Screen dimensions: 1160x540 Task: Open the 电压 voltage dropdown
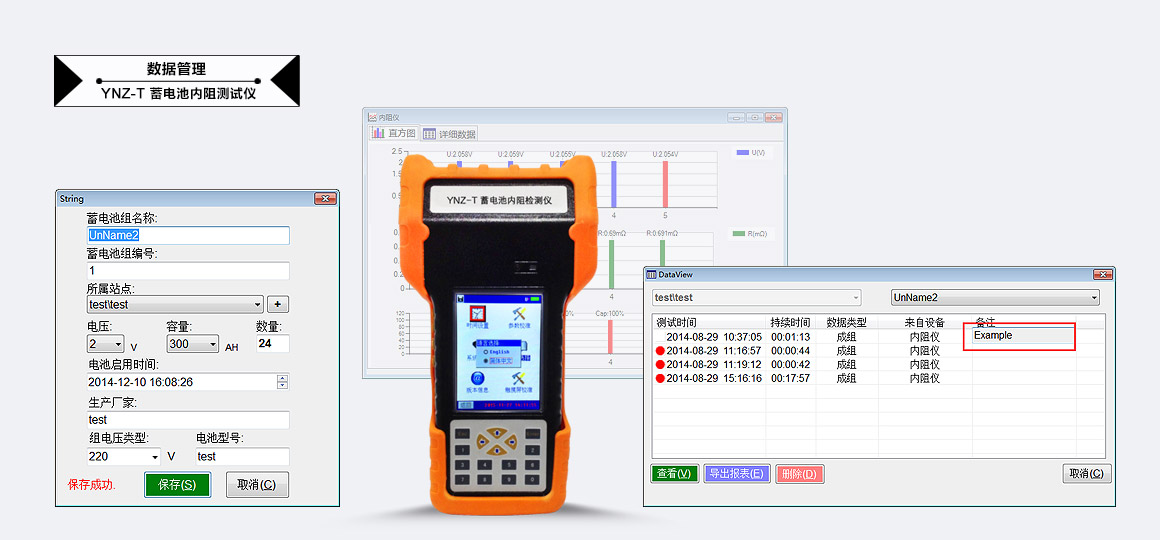106,344
